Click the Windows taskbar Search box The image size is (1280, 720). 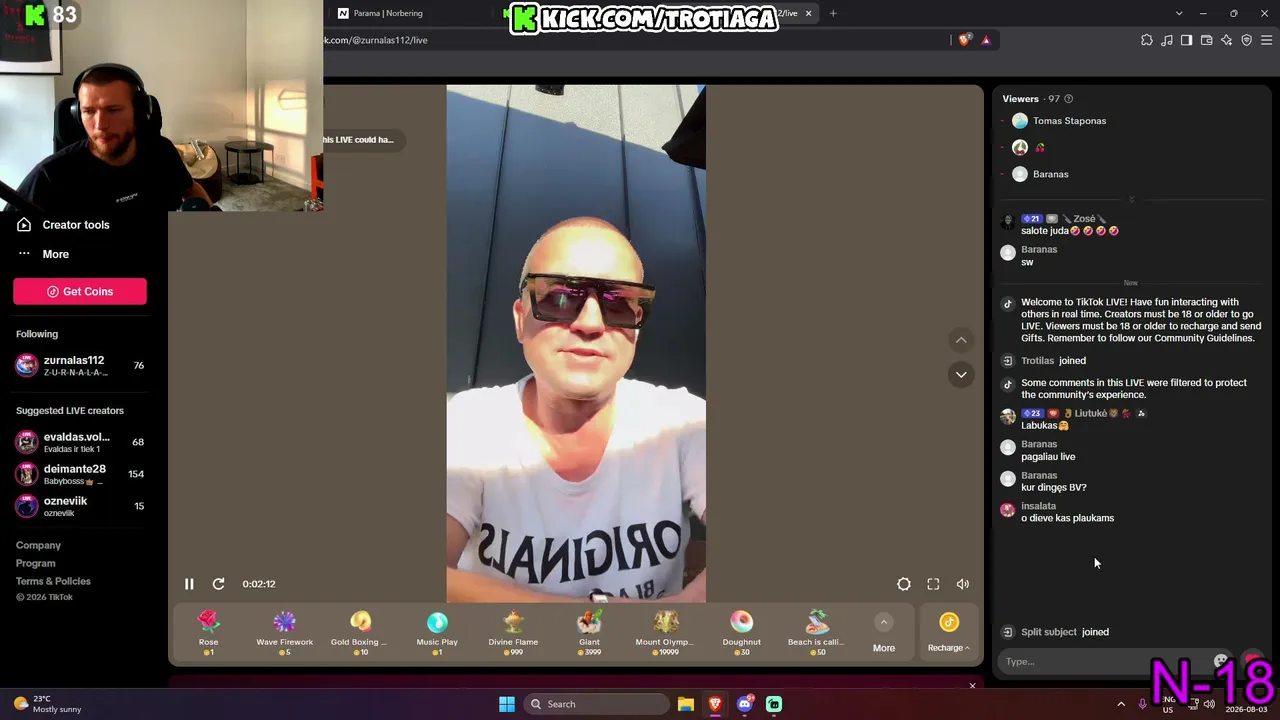click(596, 704)
